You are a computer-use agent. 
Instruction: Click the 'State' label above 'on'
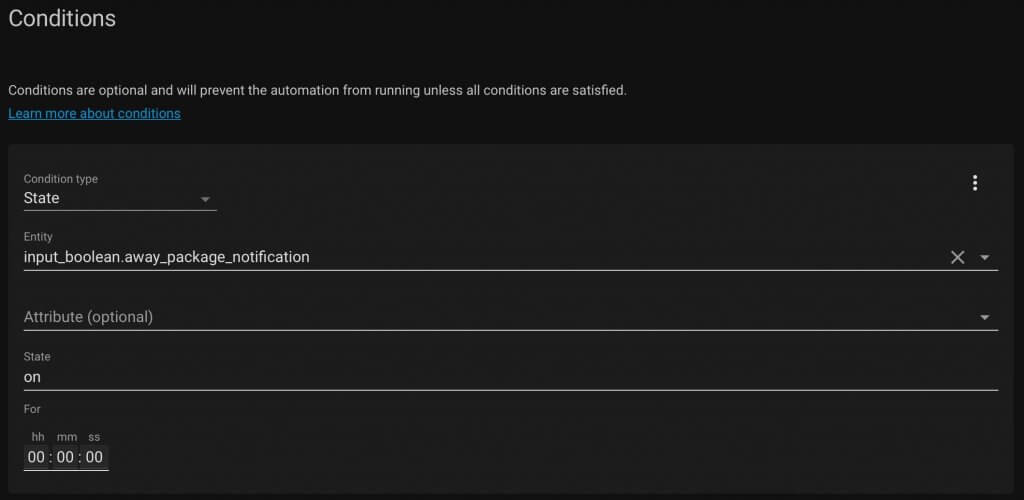click(37, 357)
